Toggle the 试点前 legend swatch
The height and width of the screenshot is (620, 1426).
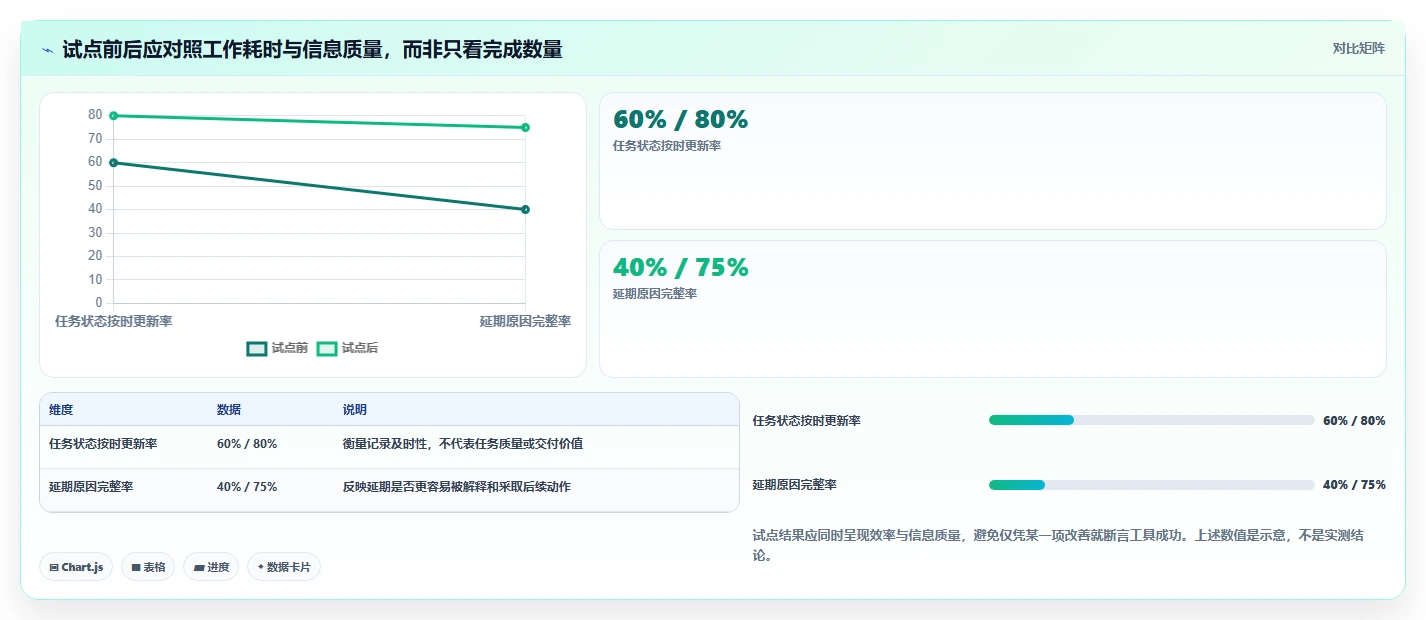[x=257, y=348]
